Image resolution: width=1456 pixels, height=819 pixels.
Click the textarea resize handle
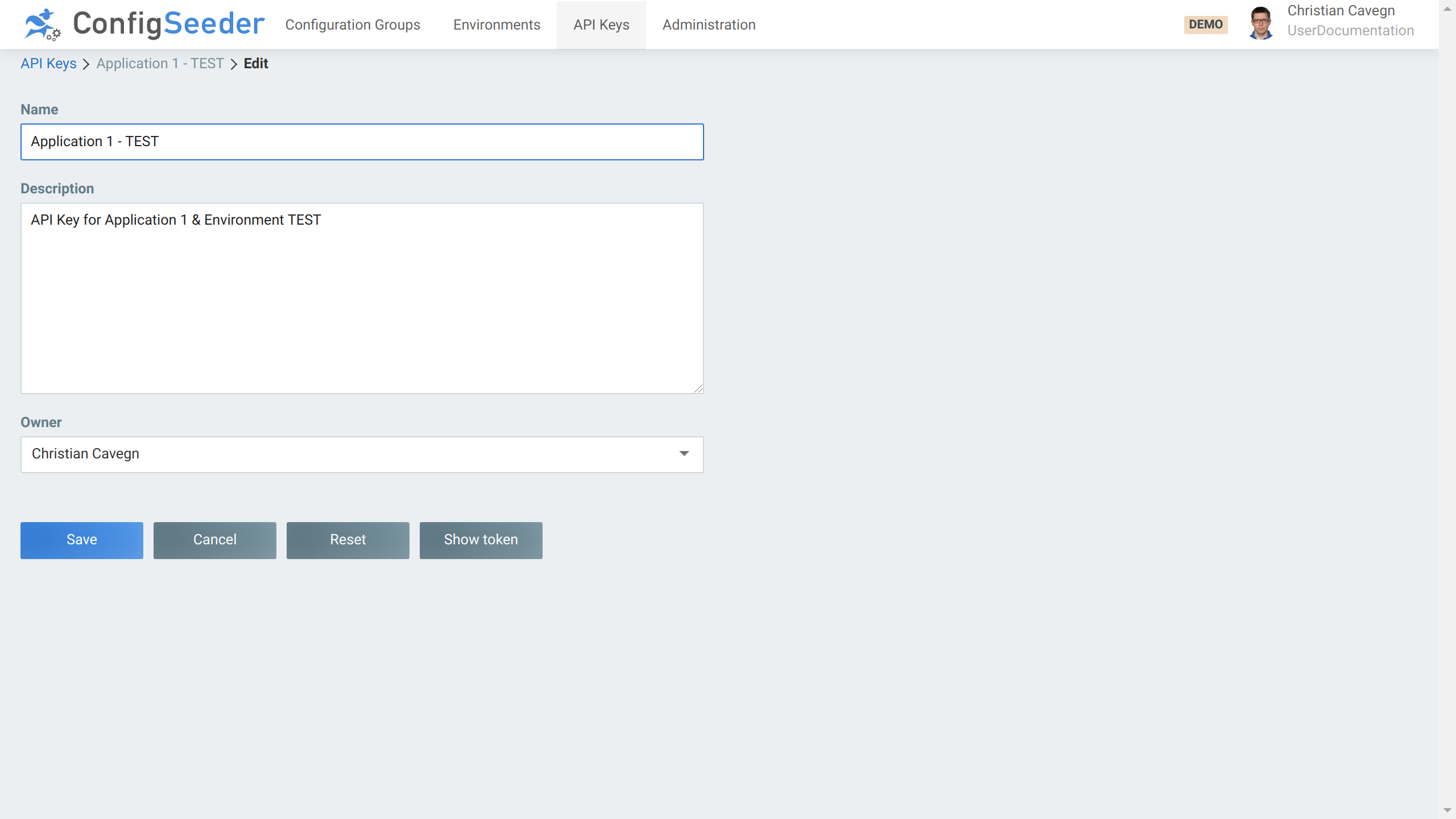pos(698,388)
